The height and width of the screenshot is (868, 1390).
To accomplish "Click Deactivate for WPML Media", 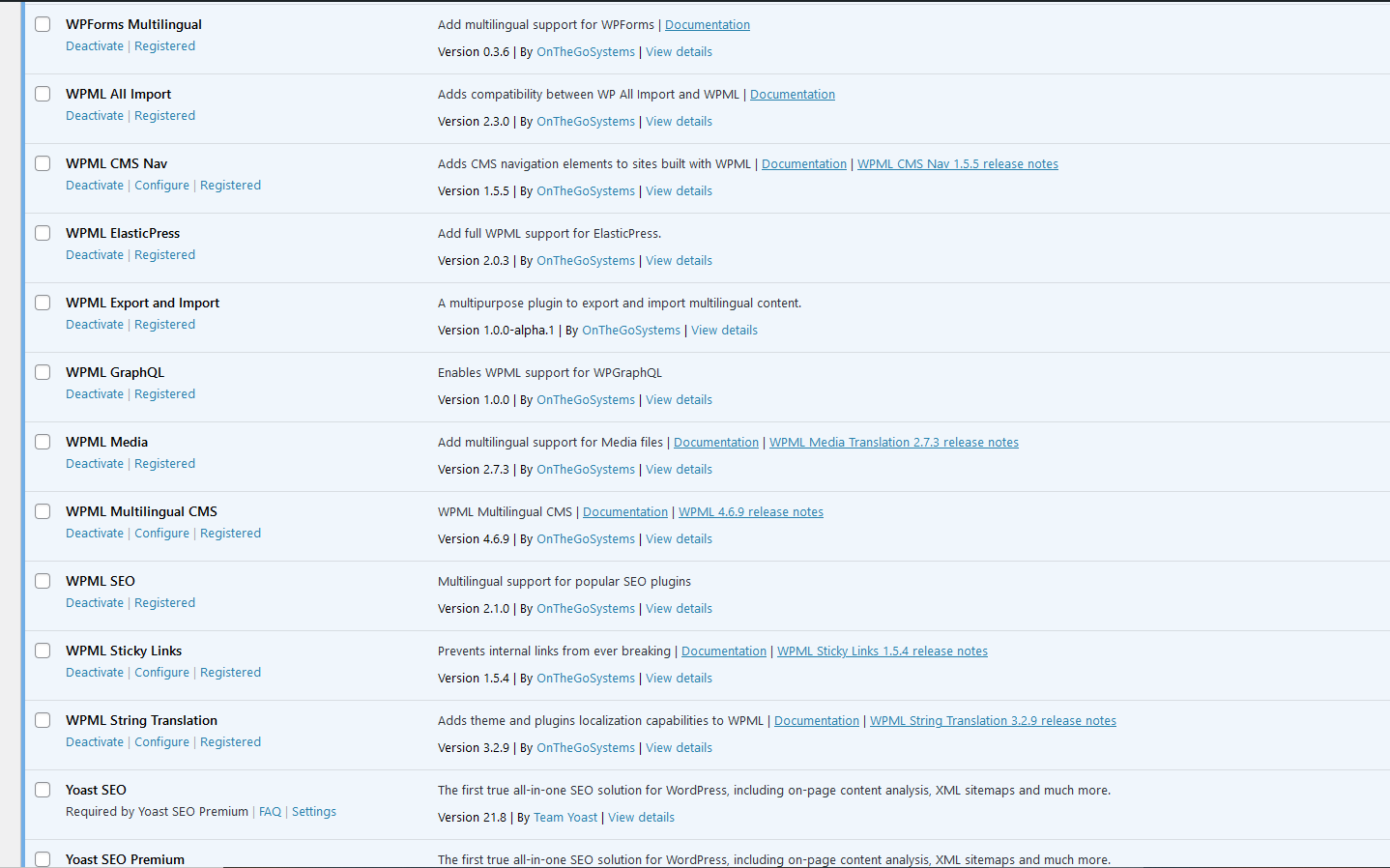I will coord(95,464).
